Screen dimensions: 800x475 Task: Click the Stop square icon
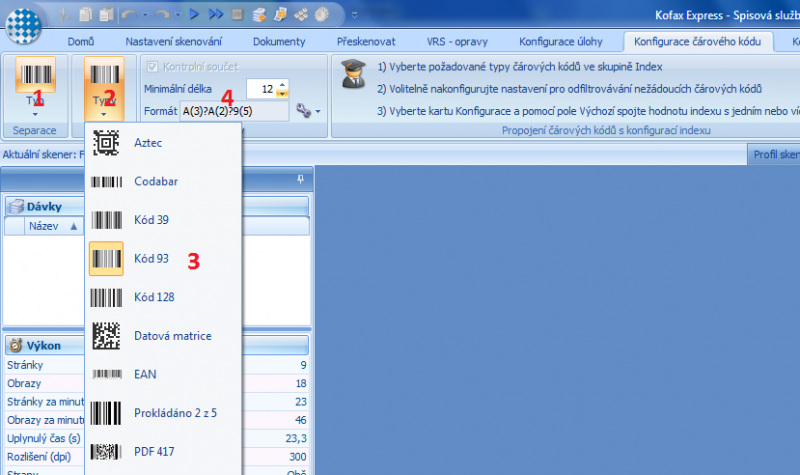[237, 14]
